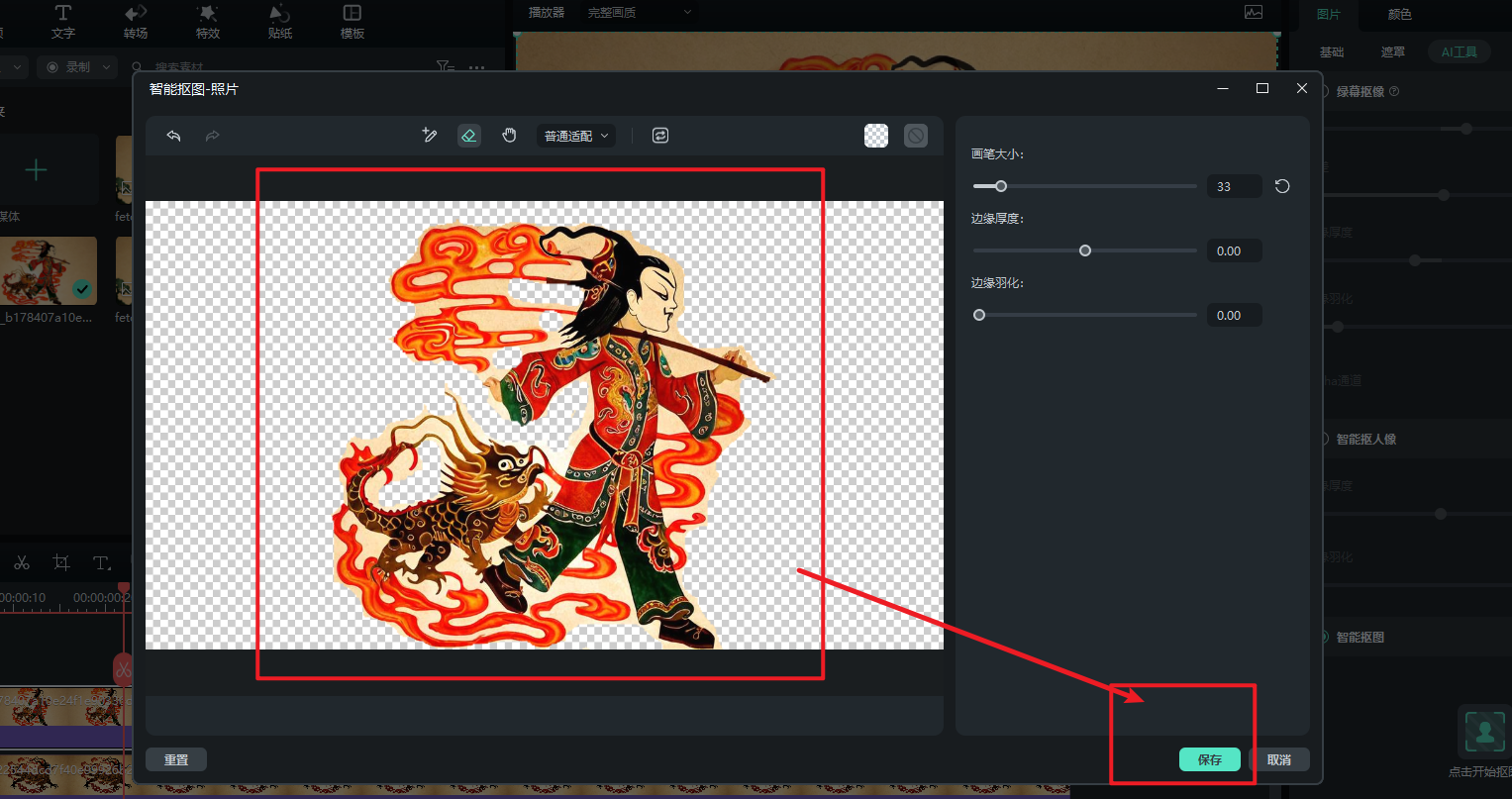
Task: Switch to the 颜色 tab
Action: [1400, 14]
